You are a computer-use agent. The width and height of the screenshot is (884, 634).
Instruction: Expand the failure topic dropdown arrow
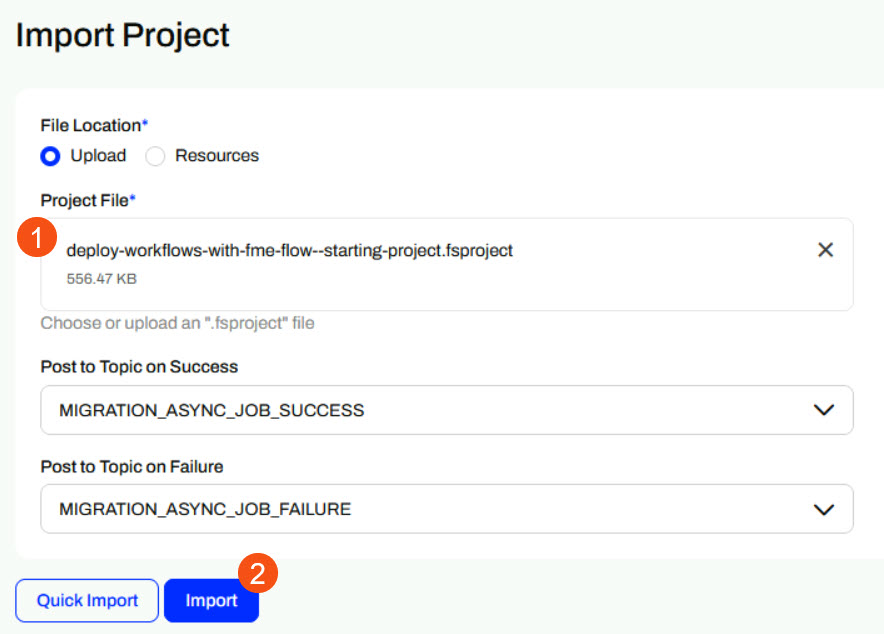(x=823, y=509)
